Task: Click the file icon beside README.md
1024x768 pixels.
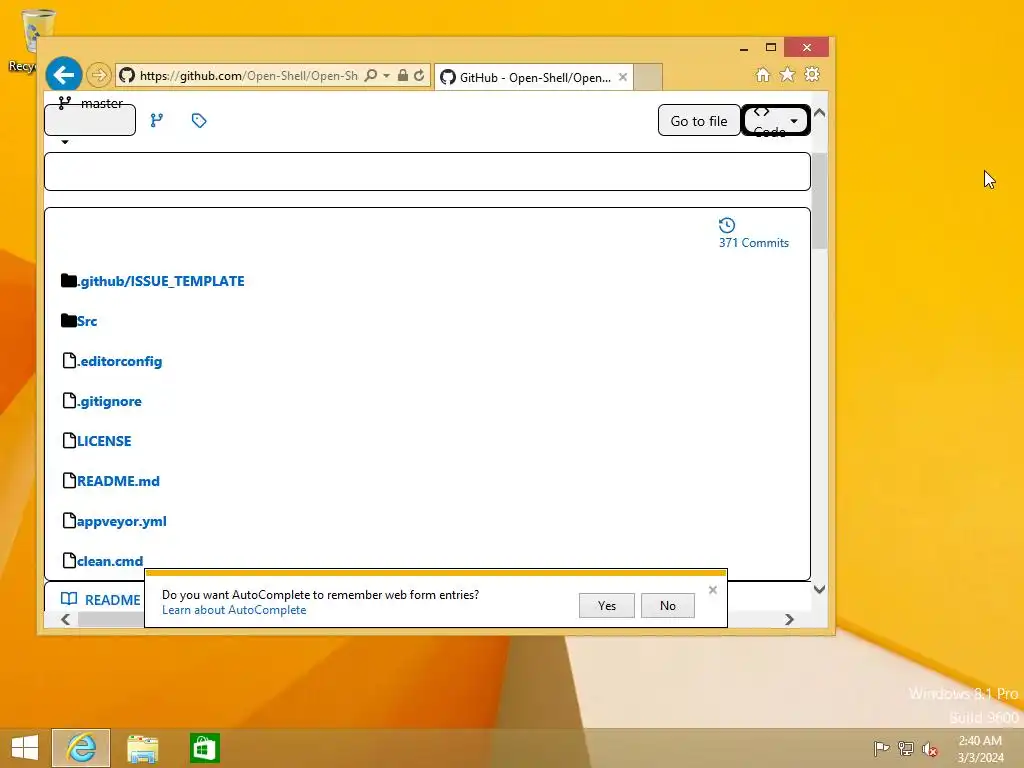Action: 69,481
